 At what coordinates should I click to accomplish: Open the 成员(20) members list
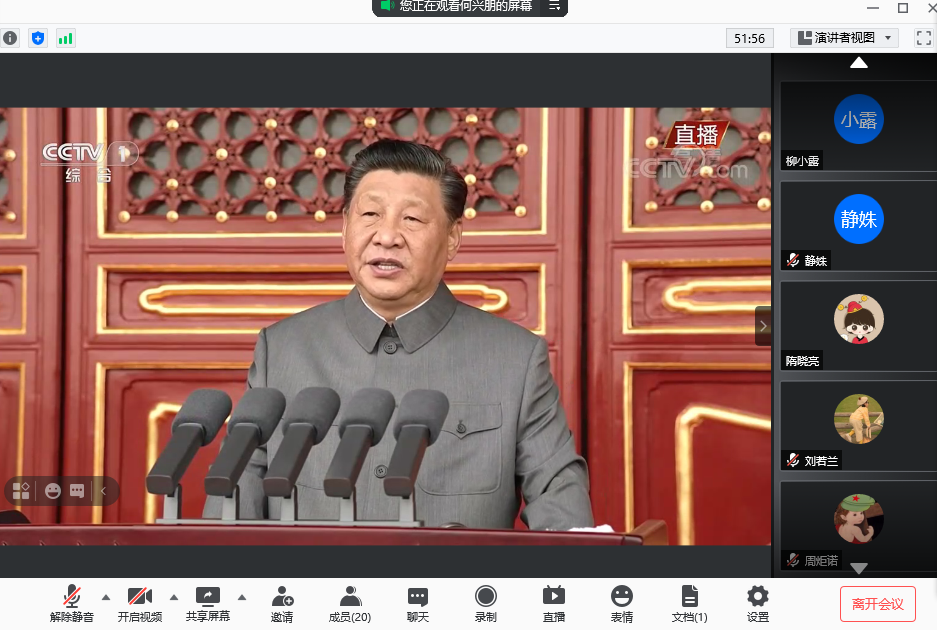coord(350,603)
